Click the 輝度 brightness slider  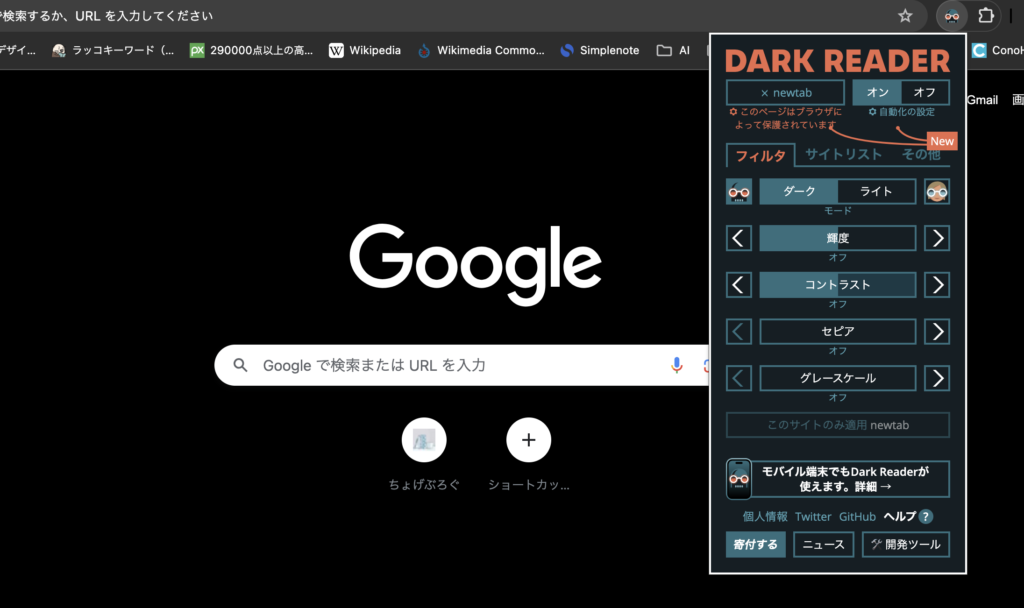(x=838, y=238)
